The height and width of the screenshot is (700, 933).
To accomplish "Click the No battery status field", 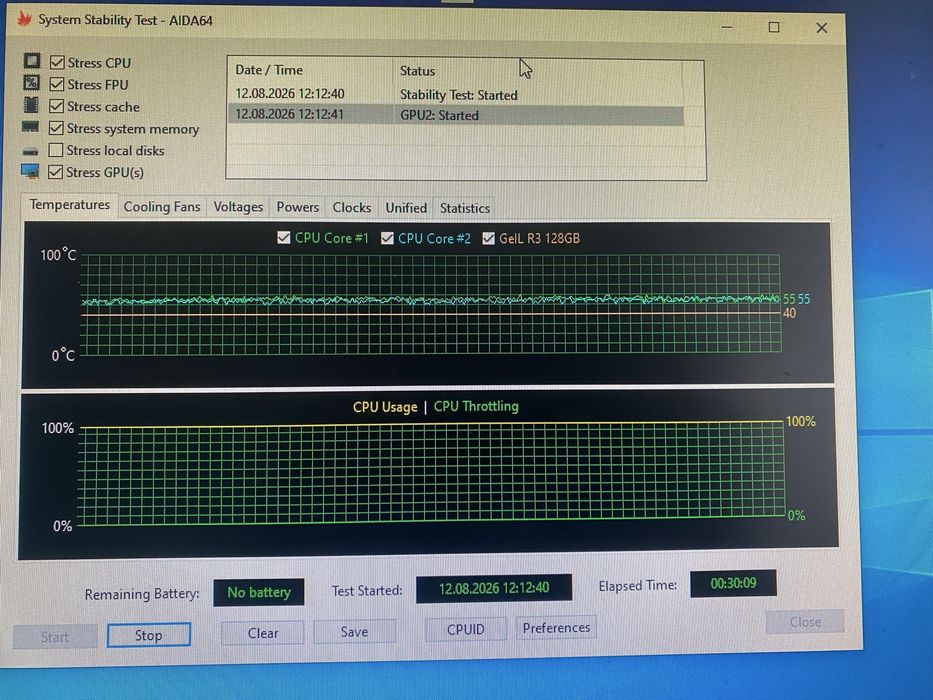I will coord(259,592).
